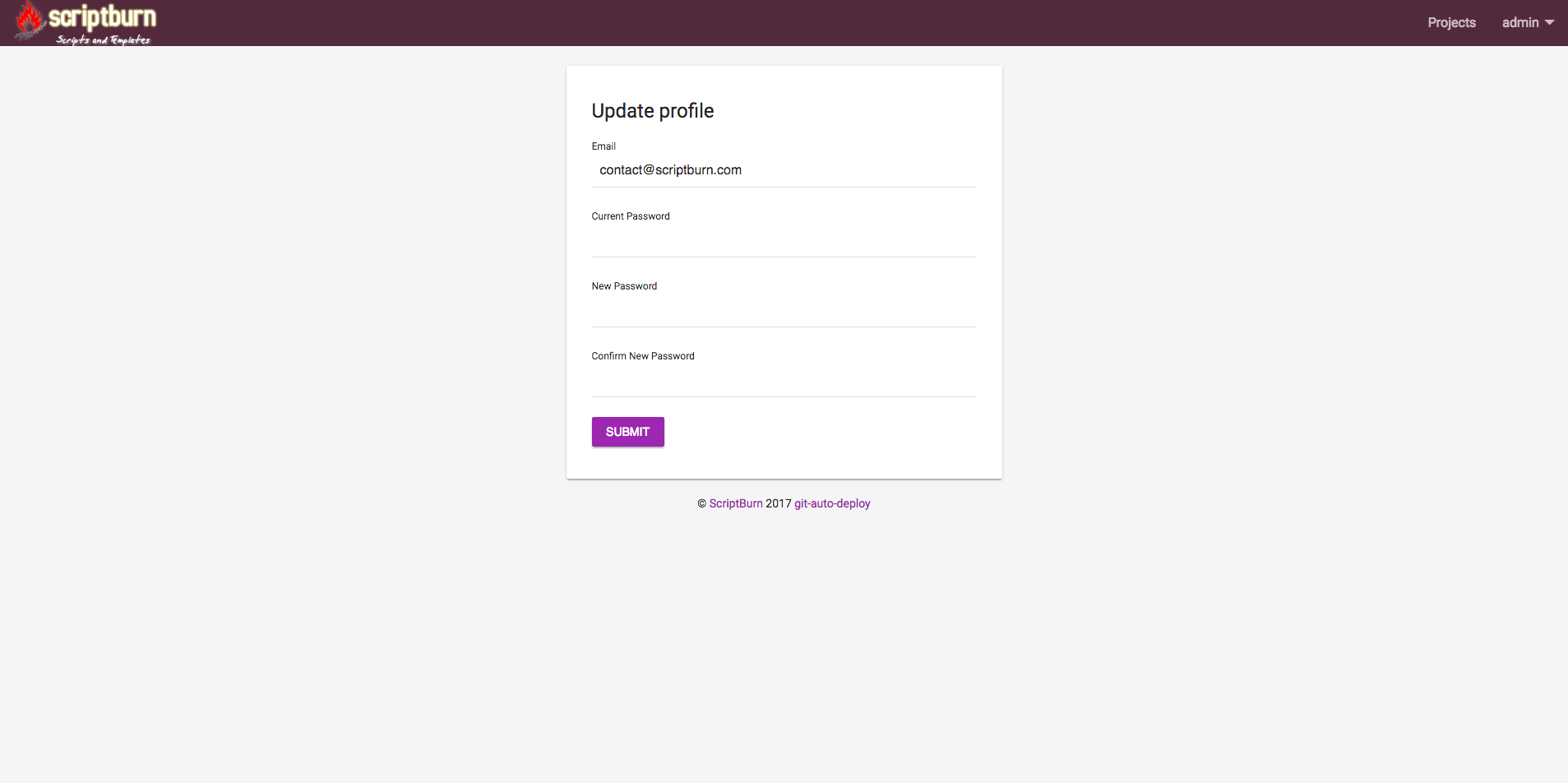Viewport: 1568px width, 783px height.
Task: Click the caret arrow beside admin
Action: (x=1550, y=23)
